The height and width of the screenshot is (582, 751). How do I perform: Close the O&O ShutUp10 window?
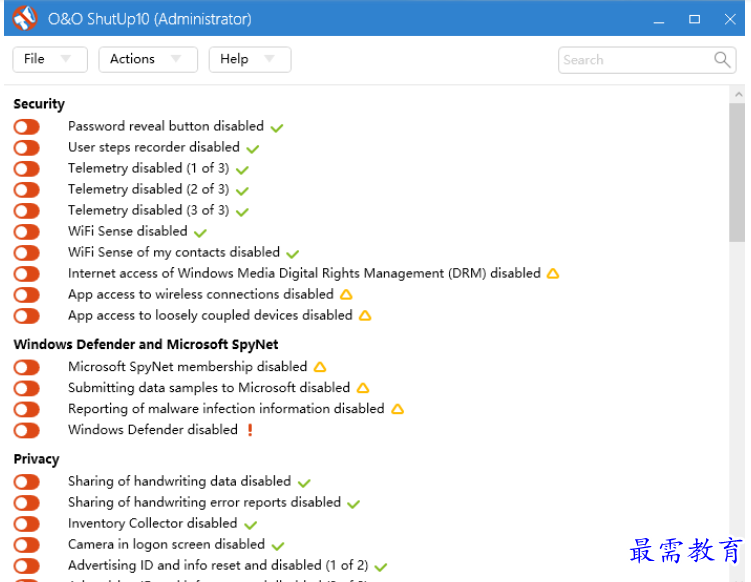[730, 20]
